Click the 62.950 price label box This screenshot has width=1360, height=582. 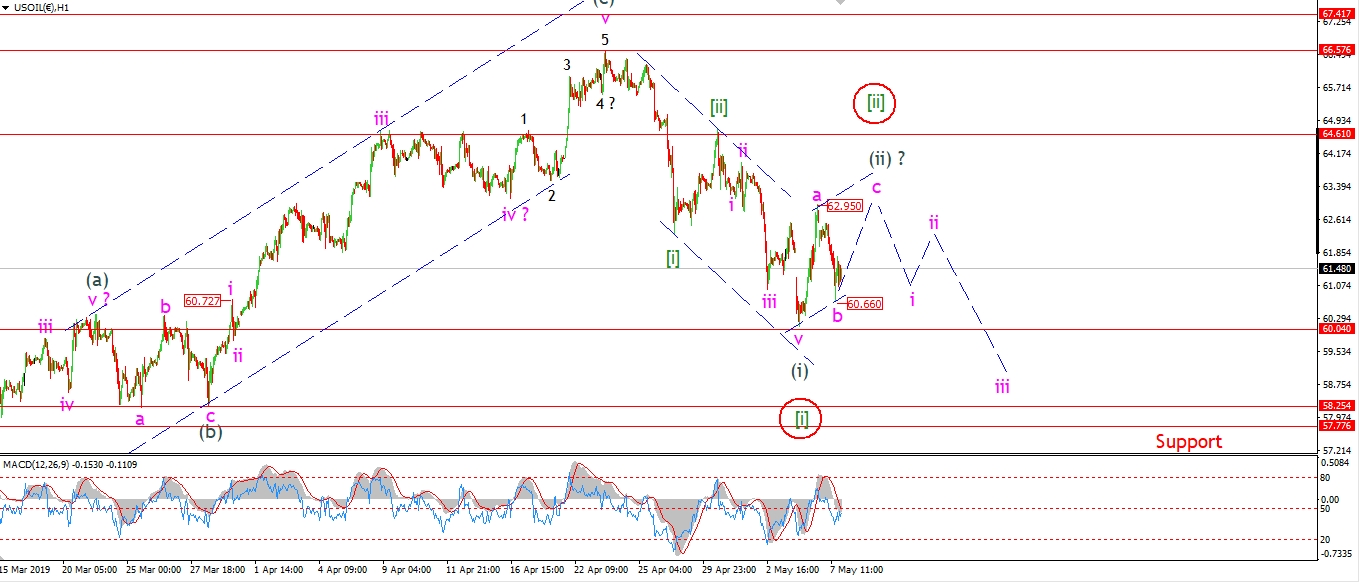pos(844,205)
